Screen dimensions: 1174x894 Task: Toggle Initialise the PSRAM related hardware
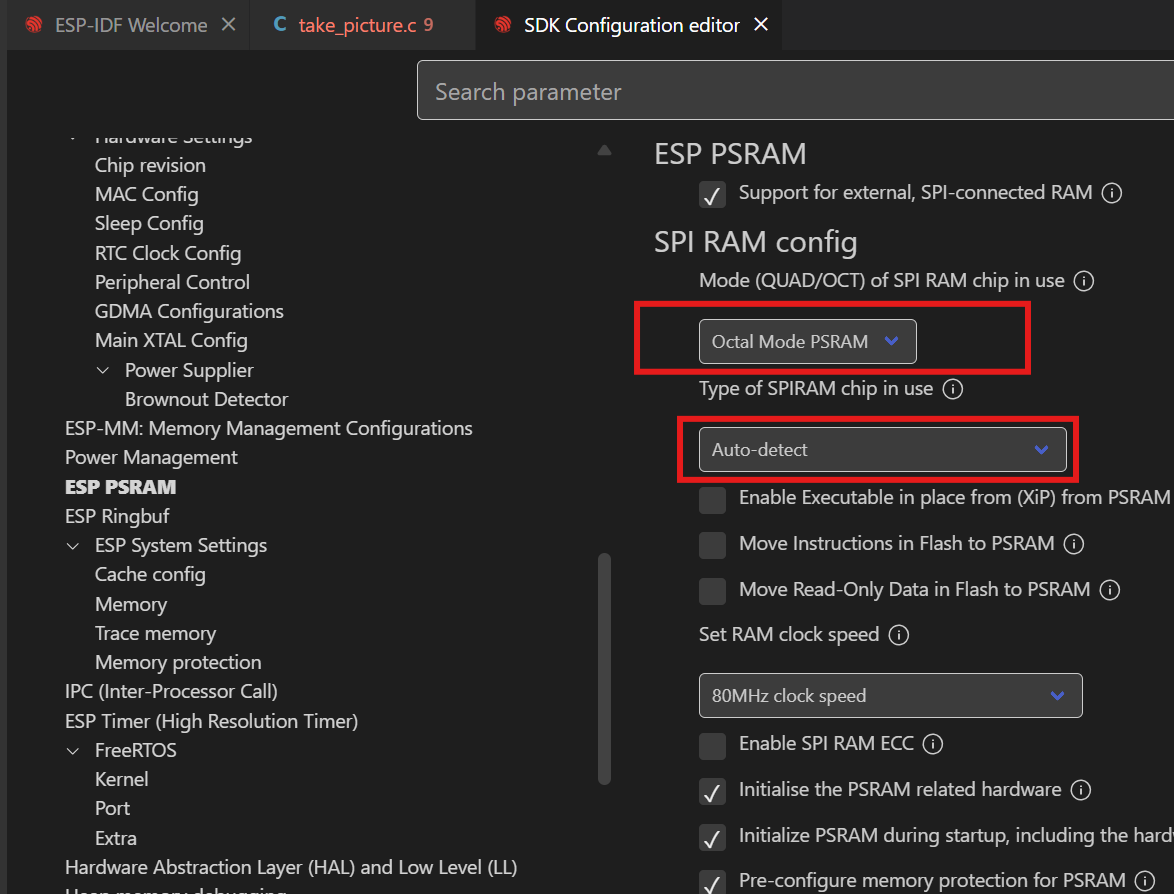[x=712, y=791]
